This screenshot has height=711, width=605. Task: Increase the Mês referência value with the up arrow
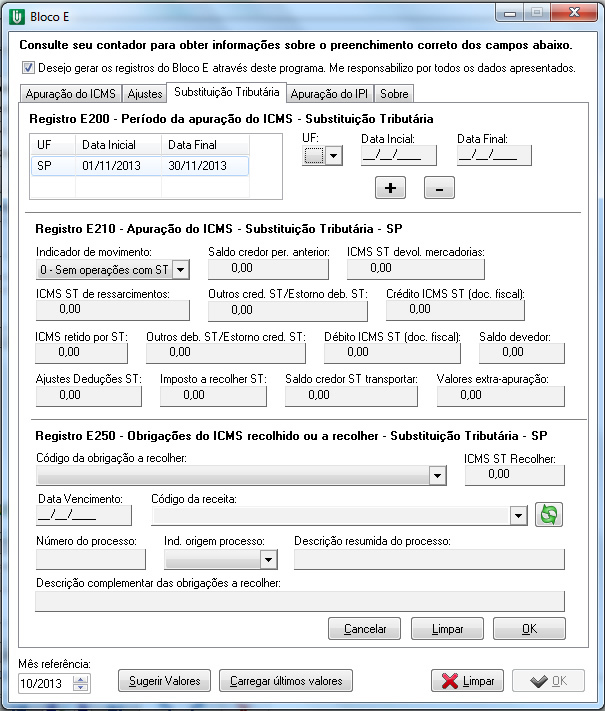point(82,678)
